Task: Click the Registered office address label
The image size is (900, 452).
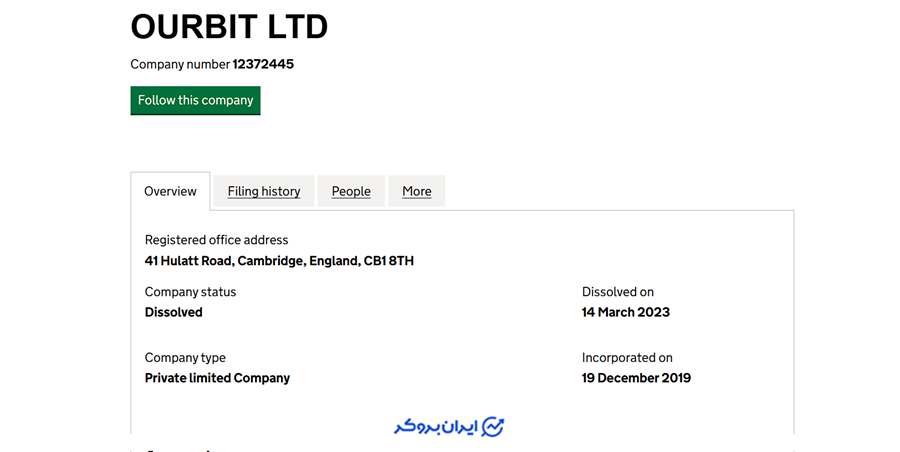Action: tap(216, 240)
